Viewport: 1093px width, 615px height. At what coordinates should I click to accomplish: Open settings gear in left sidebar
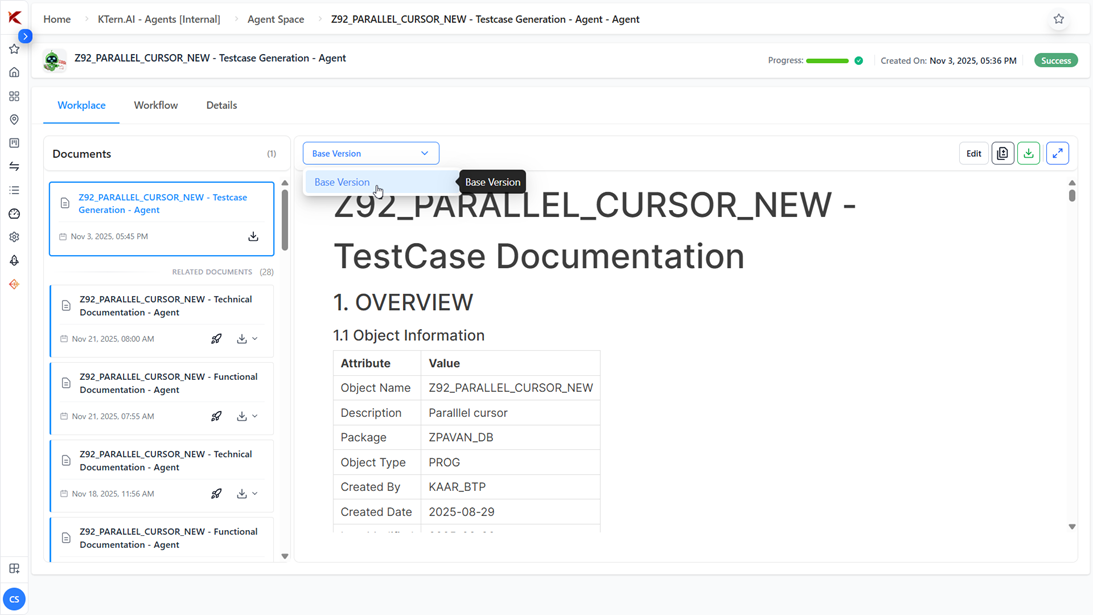coord(14,237)
